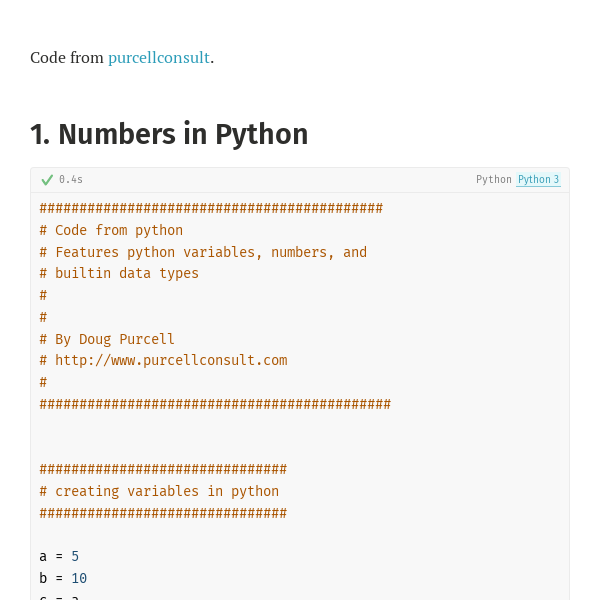600x600 pixels.
Task: Click the purcellconsult.com URL comment line
Action: 163,360
